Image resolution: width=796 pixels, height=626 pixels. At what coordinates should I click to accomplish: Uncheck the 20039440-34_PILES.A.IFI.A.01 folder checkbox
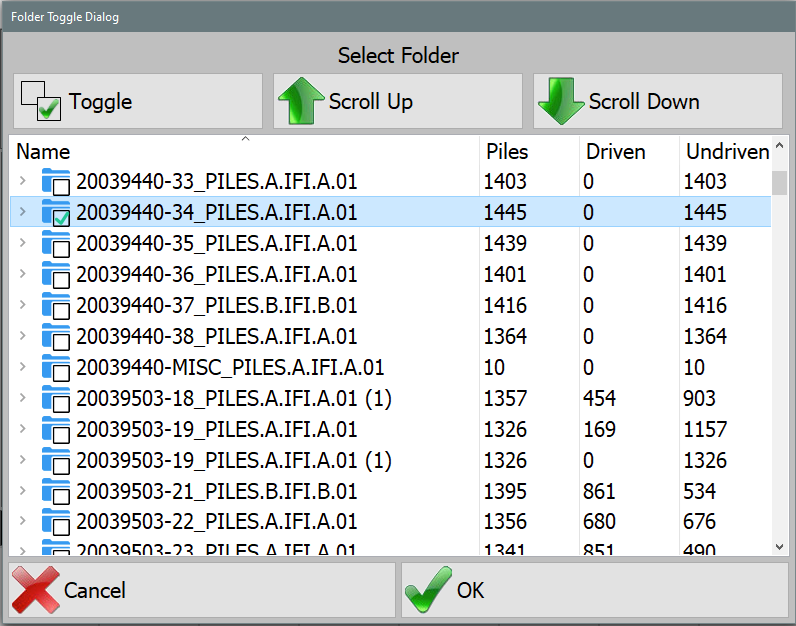coord(61,218)
